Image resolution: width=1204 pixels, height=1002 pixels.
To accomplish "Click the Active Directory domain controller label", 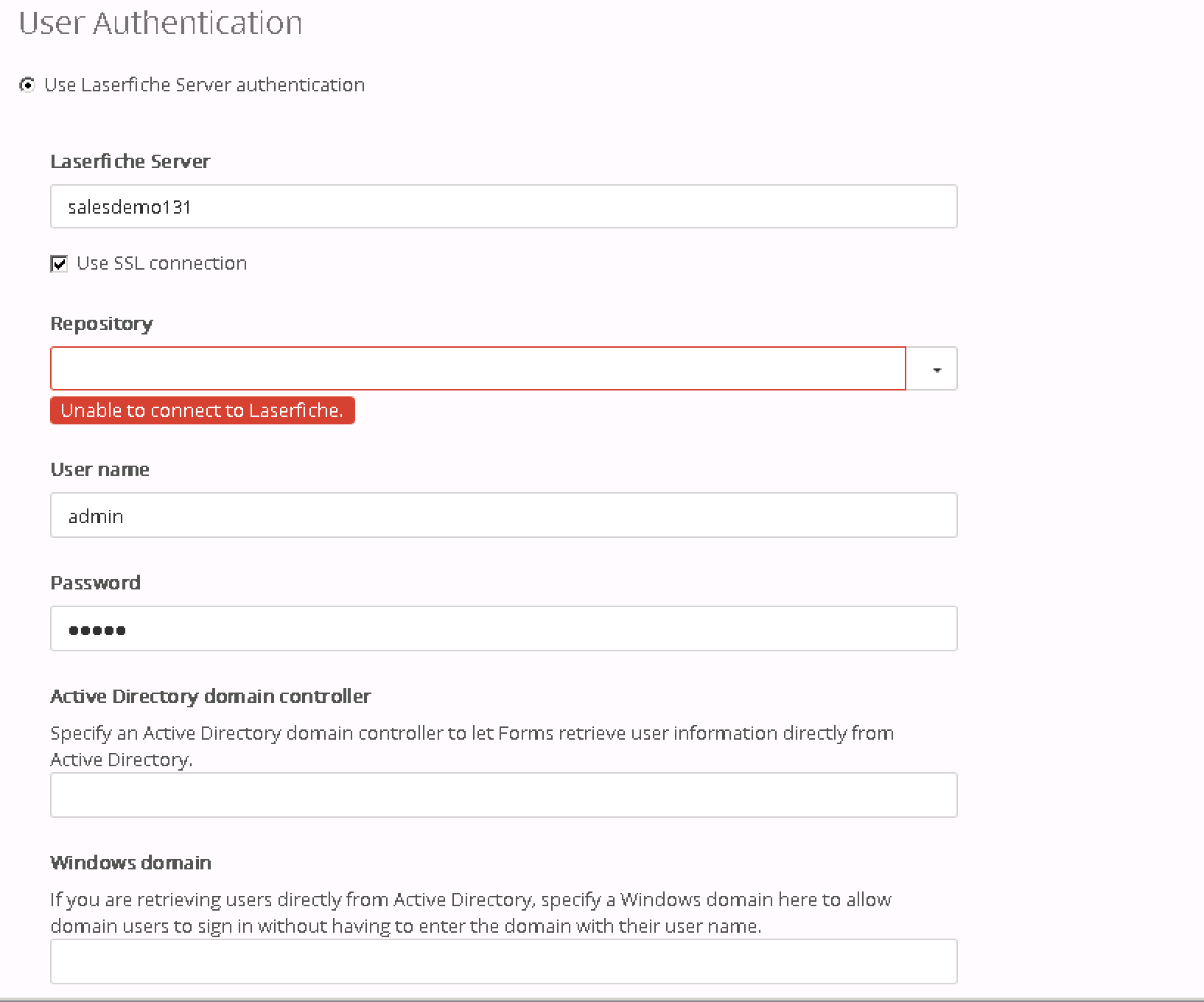I will [211, 696].
